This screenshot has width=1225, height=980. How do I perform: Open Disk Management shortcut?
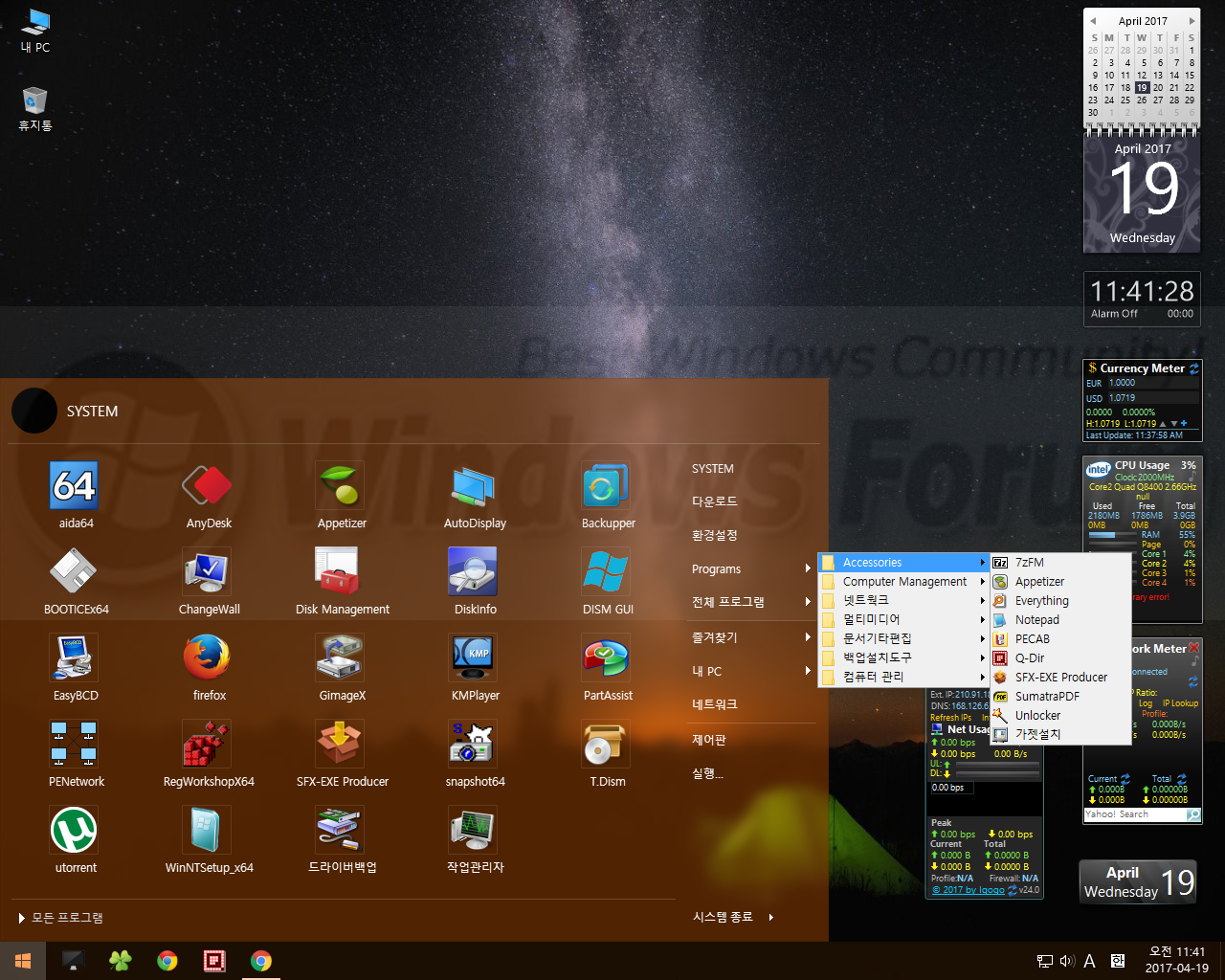342,582
